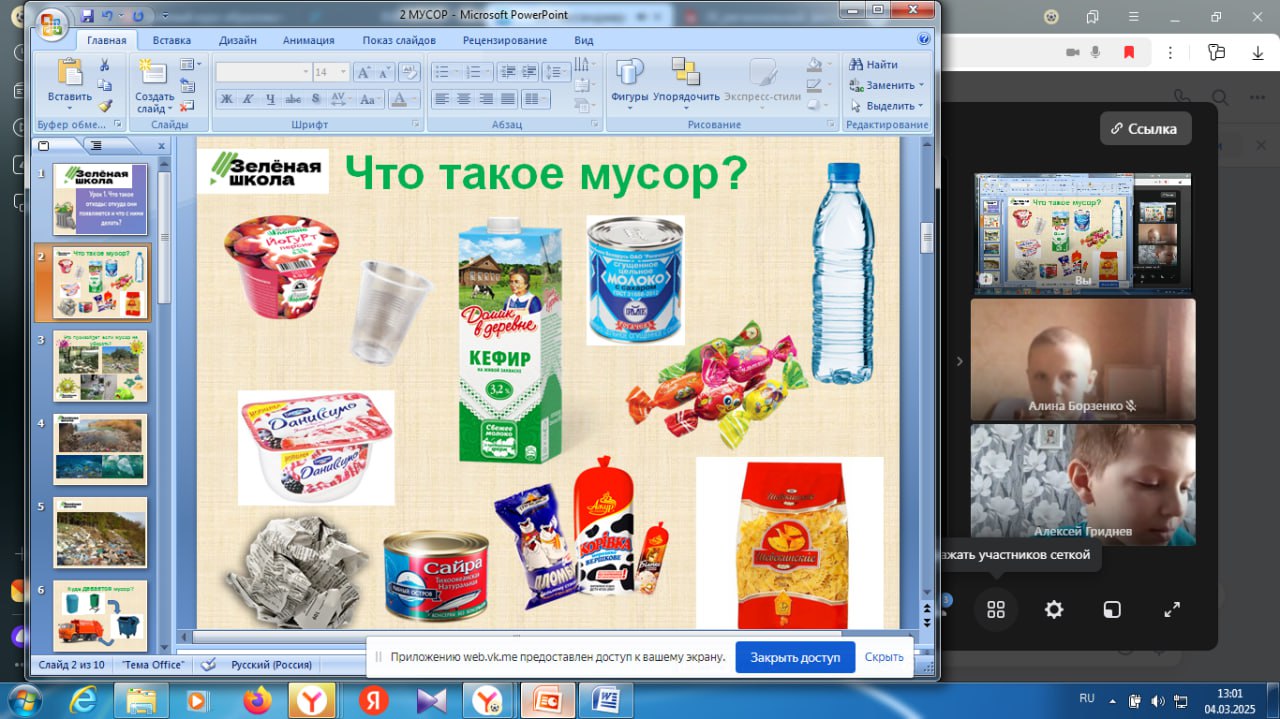This screenshot has height=719, width=1280.
Task: Open the slide Layout dropdown
Action: [189, 64]
